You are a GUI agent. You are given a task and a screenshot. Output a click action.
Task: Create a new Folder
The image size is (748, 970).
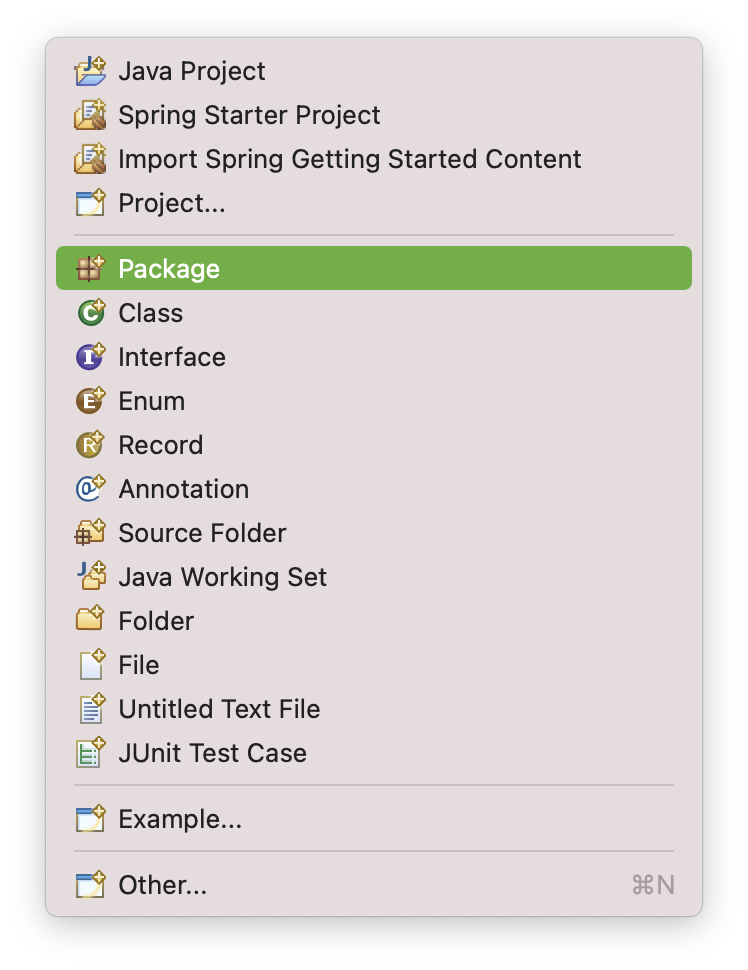click(x=156, y=621)
